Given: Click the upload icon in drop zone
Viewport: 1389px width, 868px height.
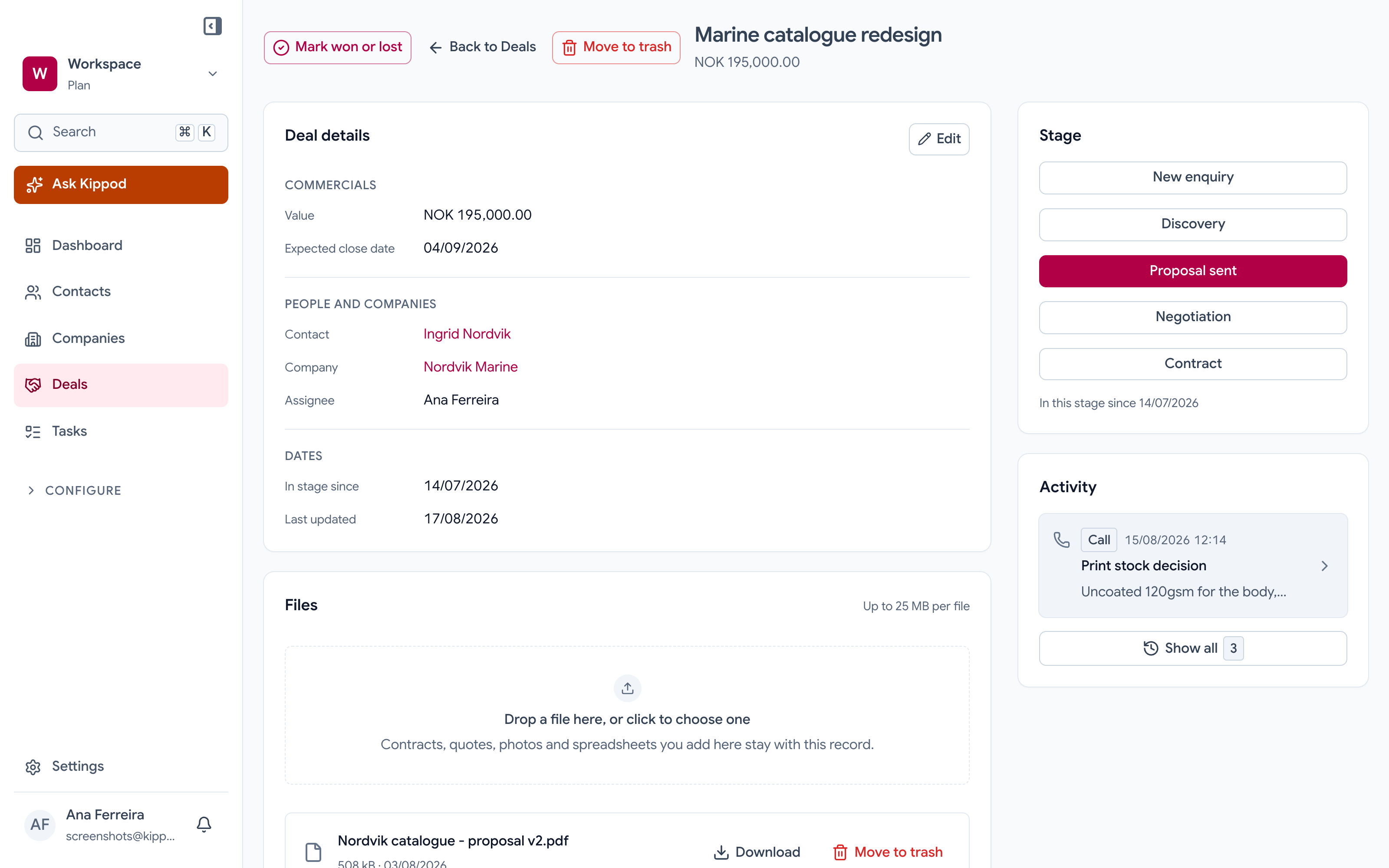Looking at the screenshot, I should point(627,688).
